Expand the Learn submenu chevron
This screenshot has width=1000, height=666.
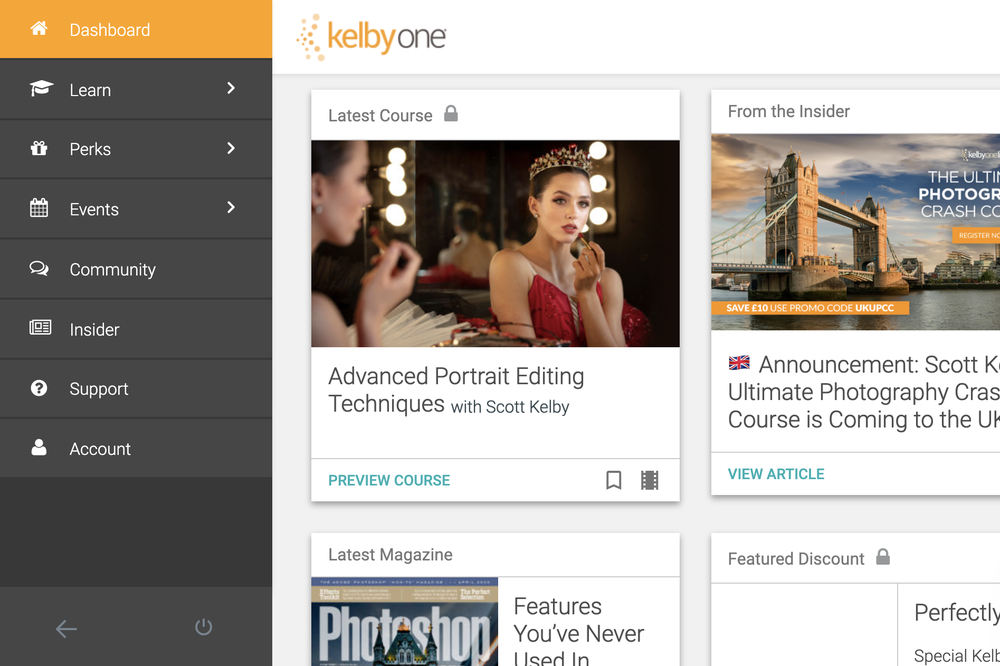pos(231,89)
